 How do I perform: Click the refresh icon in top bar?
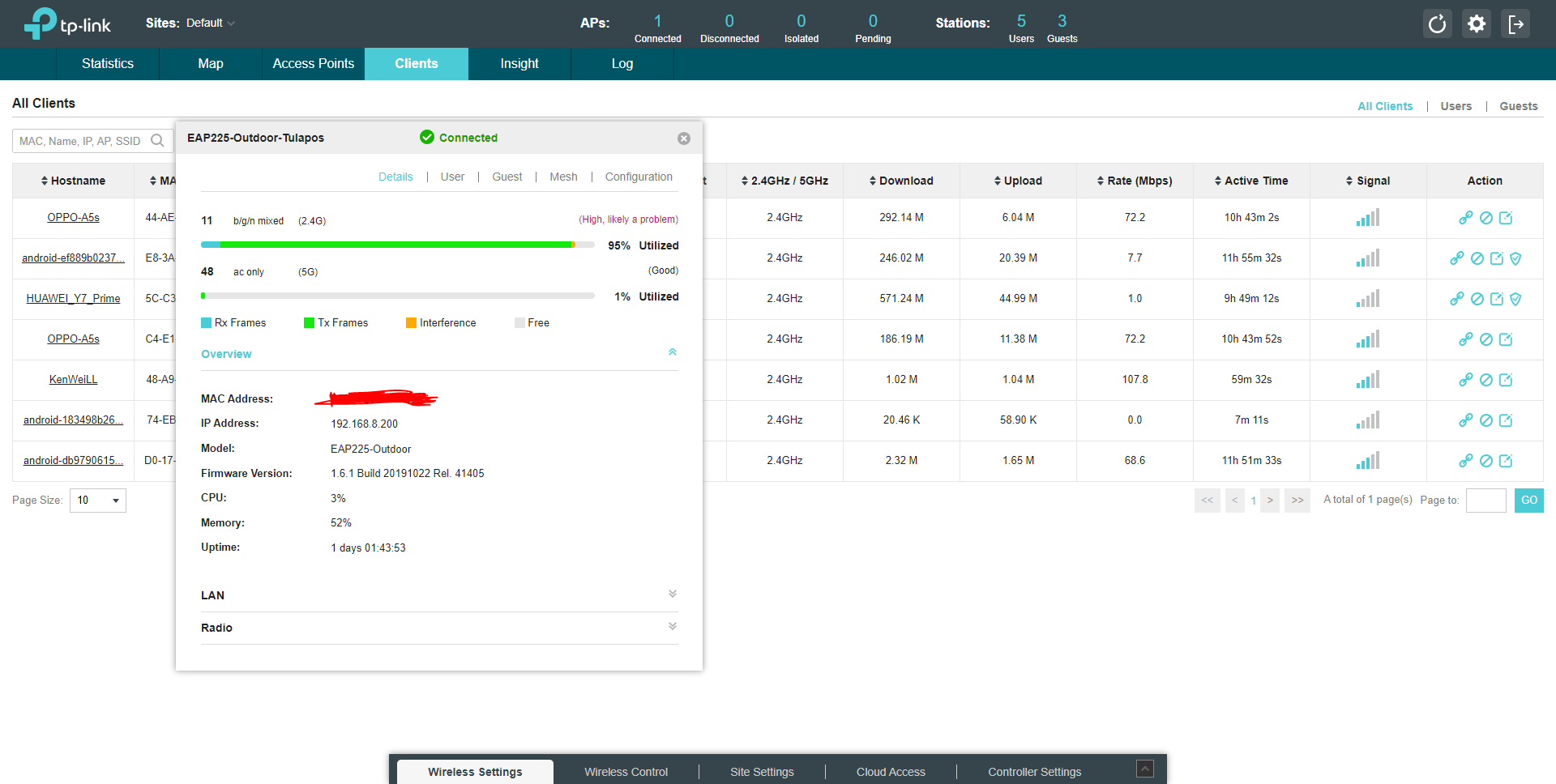click(x=1437, y=23)
